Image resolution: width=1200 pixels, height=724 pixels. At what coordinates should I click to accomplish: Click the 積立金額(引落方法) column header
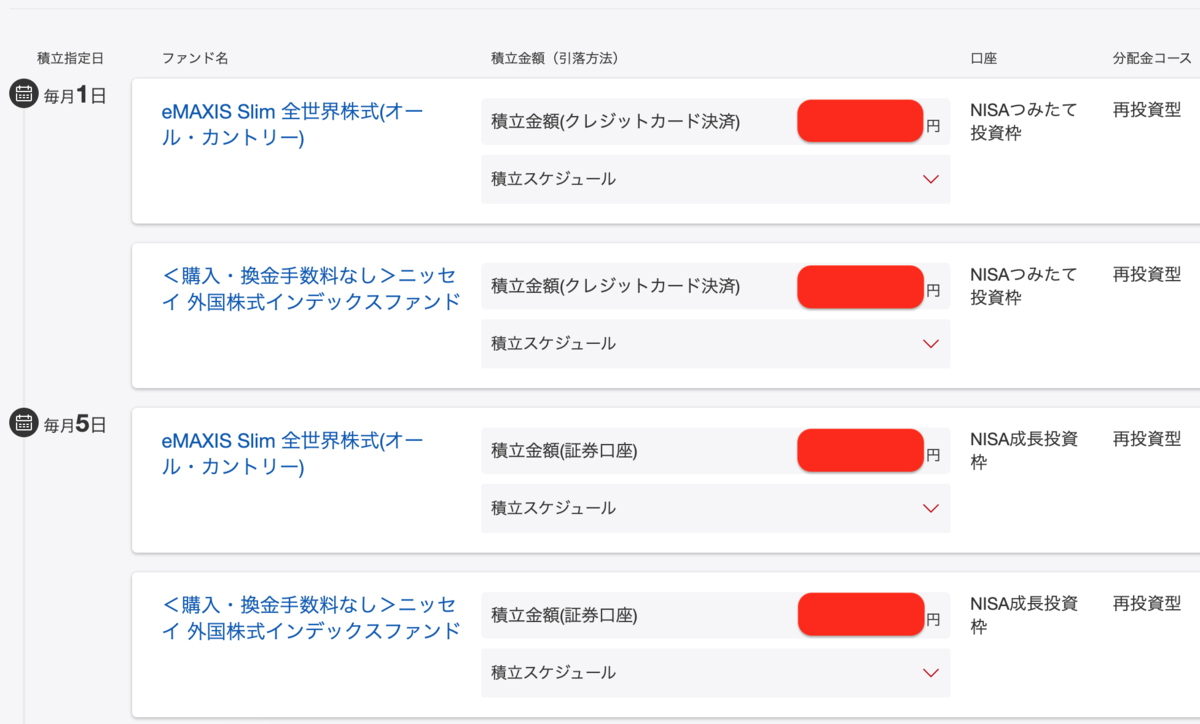(555, 58)
